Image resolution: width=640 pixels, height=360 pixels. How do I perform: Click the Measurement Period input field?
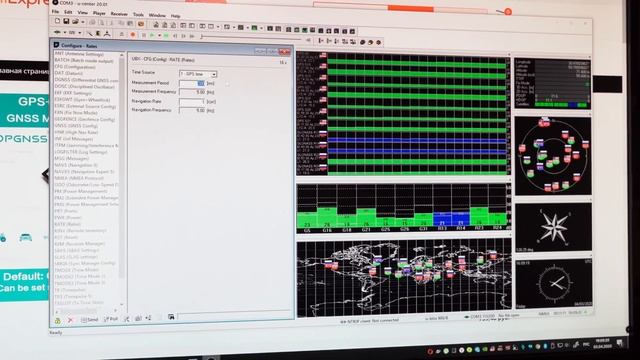point(192,83)
